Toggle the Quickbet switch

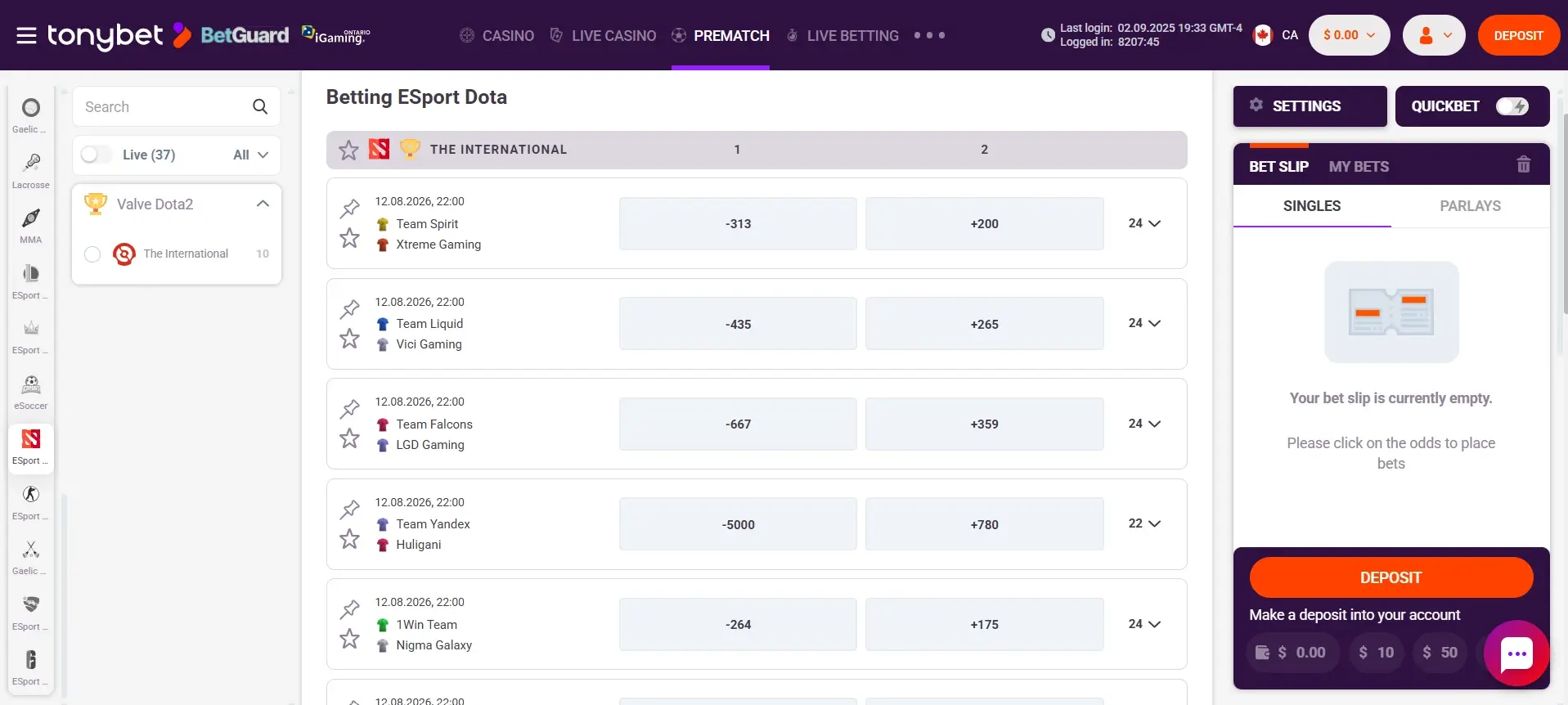1512,106
